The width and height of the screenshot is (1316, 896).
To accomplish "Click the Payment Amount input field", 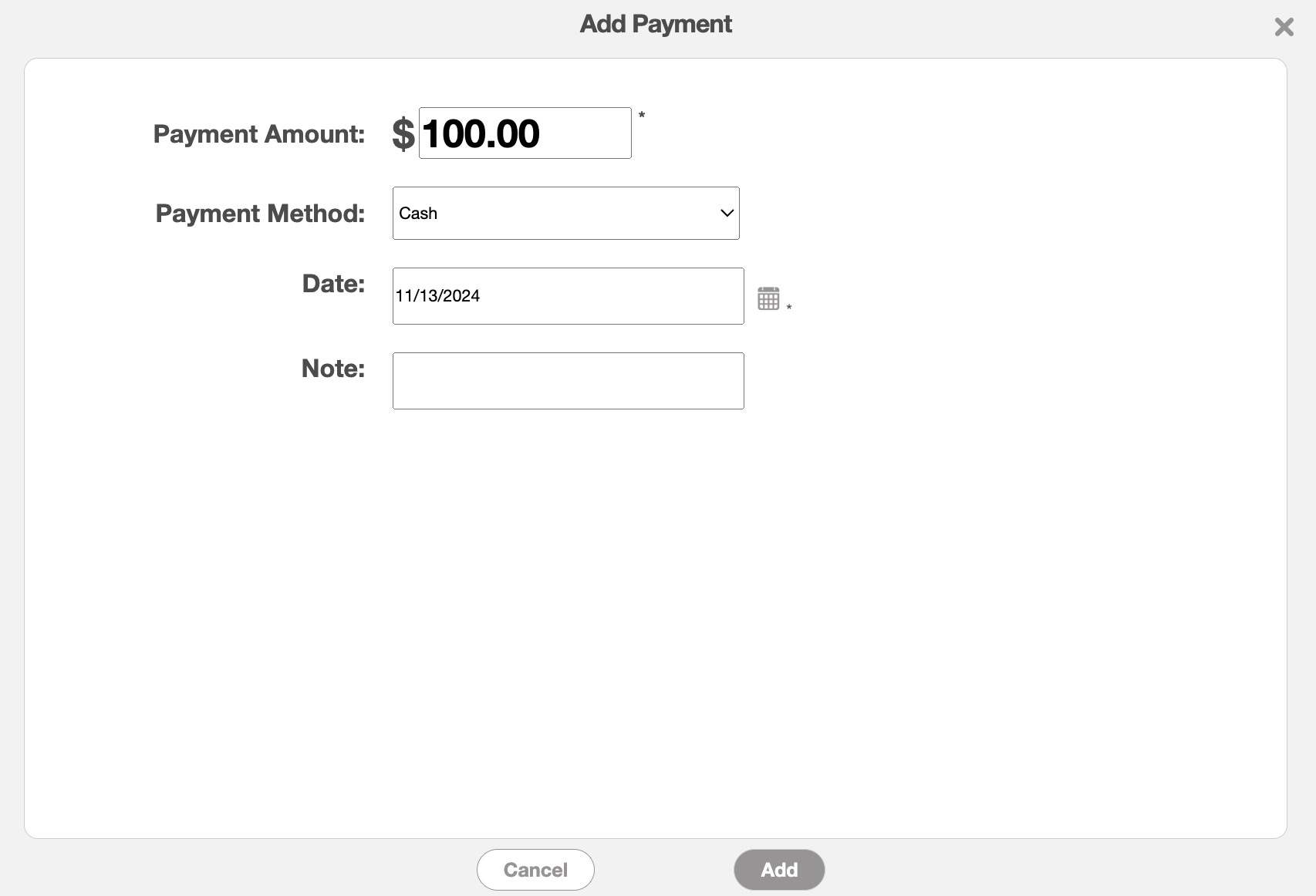I will tap(525, 133).
